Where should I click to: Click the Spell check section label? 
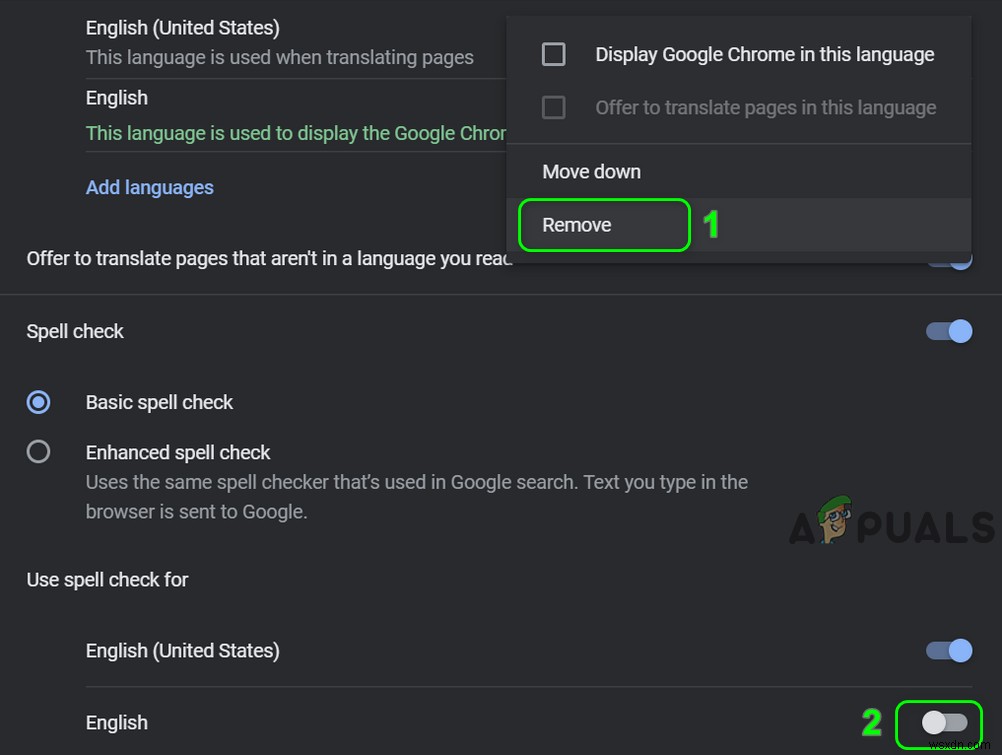pyautogui.click(x=74, y=331)
